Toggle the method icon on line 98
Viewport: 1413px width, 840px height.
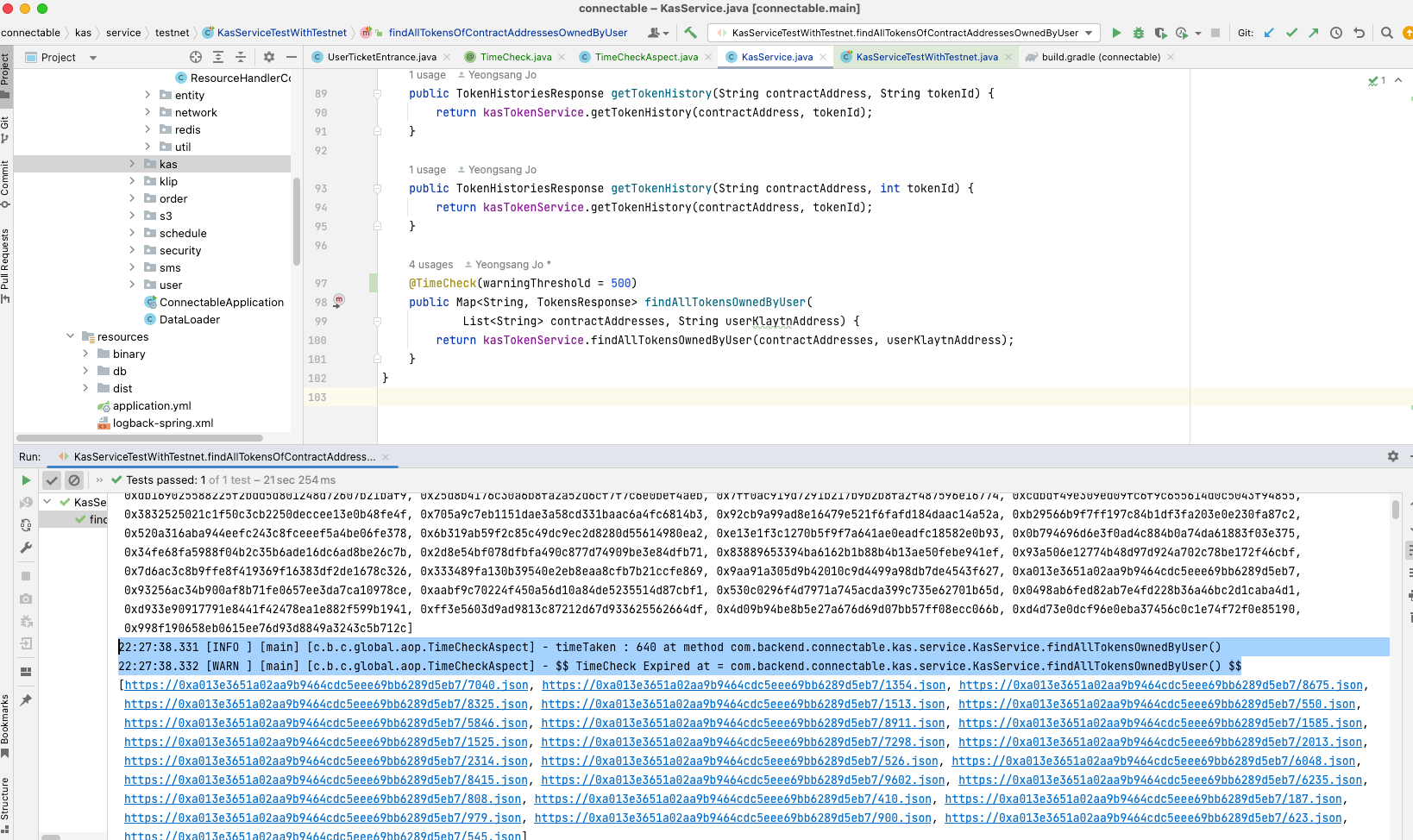339,301
